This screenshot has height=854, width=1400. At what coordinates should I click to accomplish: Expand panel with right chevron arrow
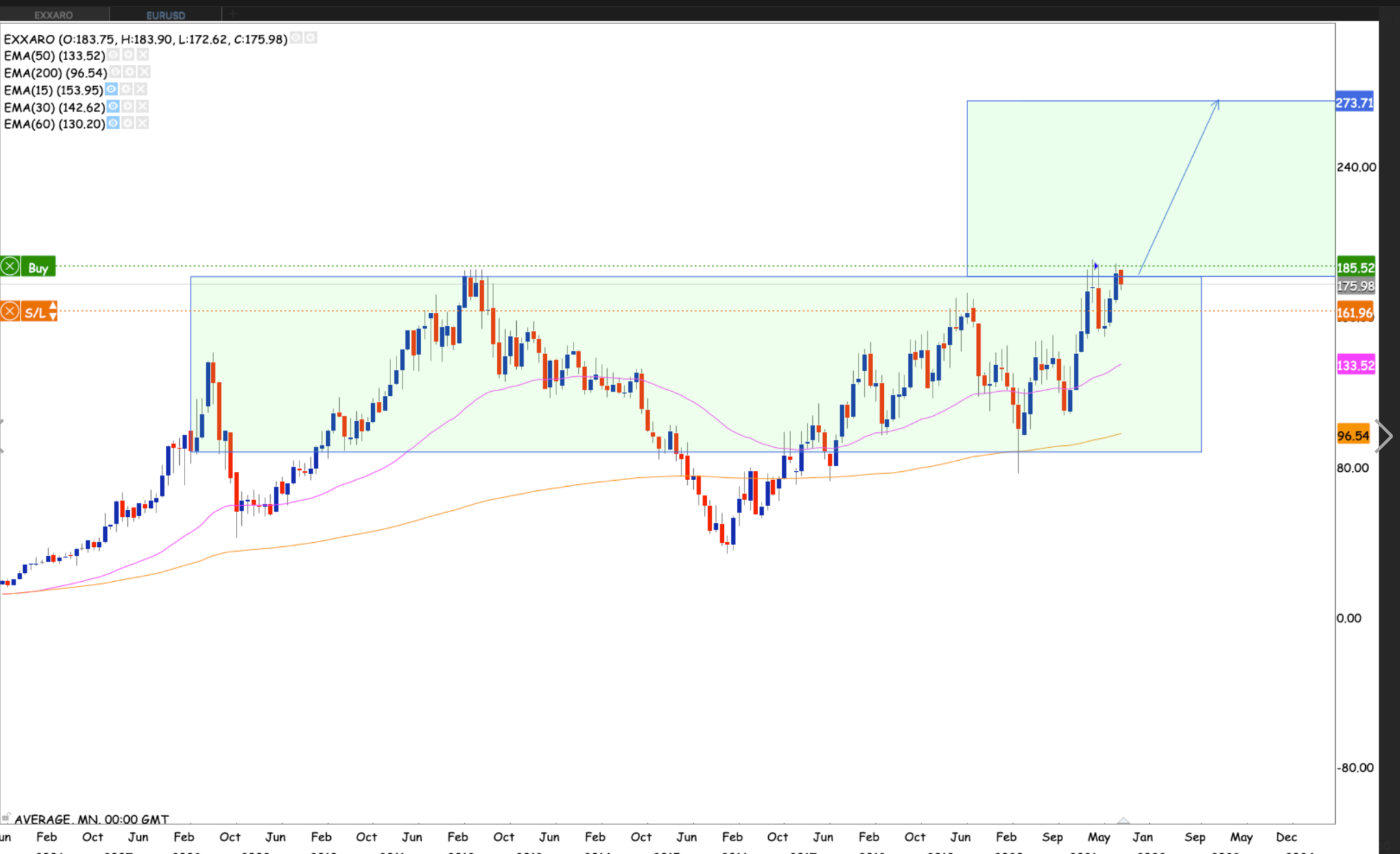[1384, 436]
